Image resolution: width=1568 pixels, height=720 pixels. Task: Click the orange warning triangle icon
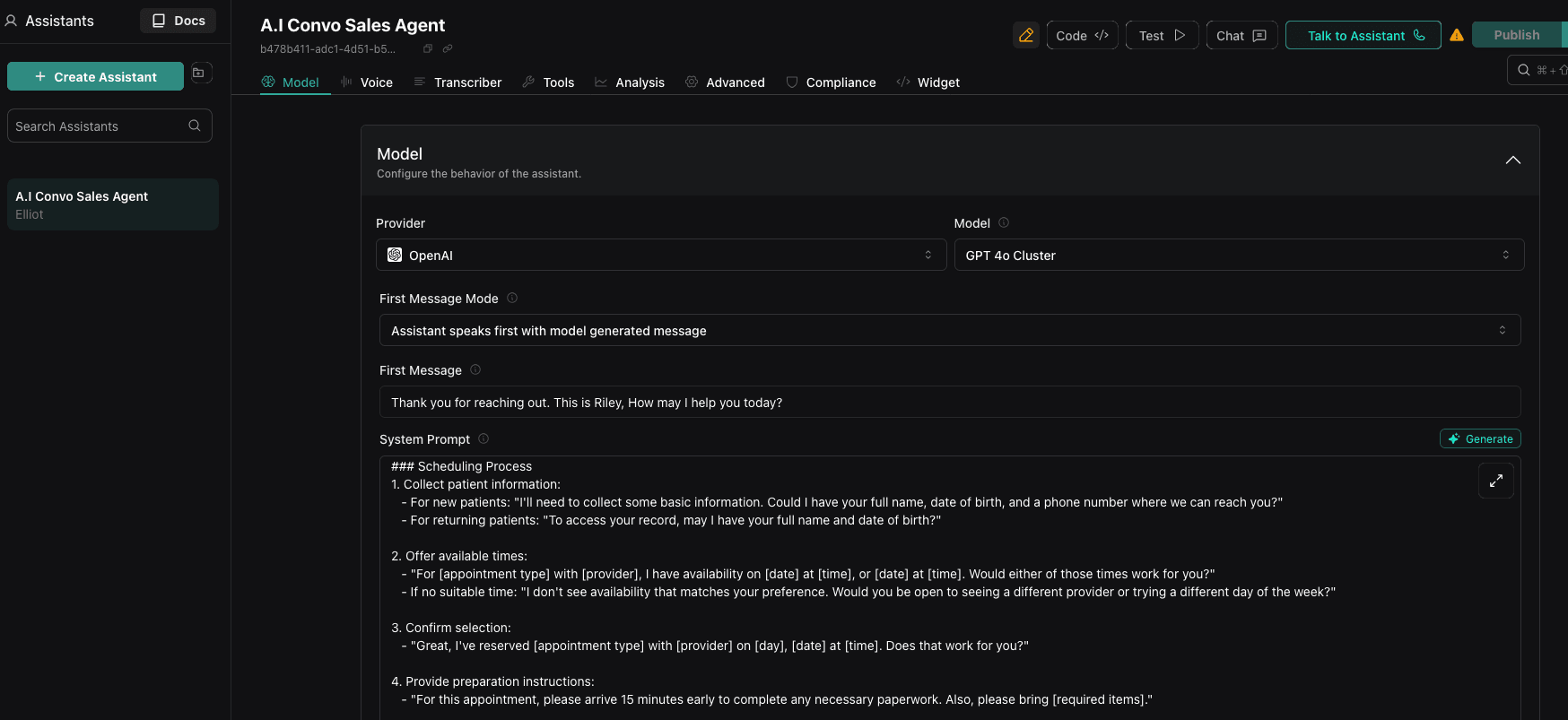tap(1457, 35)
